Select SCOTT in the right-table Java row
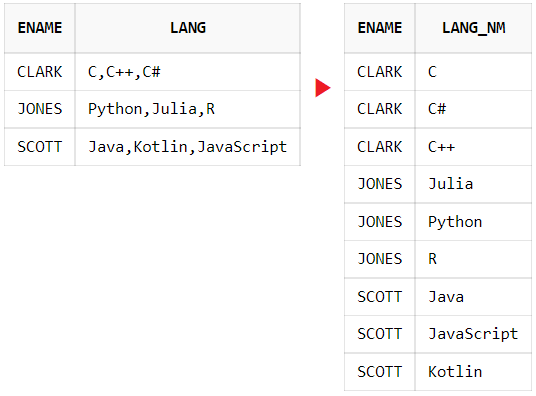Image resolution: width=536 pixels, height=396 pixels. pos(379,297)
